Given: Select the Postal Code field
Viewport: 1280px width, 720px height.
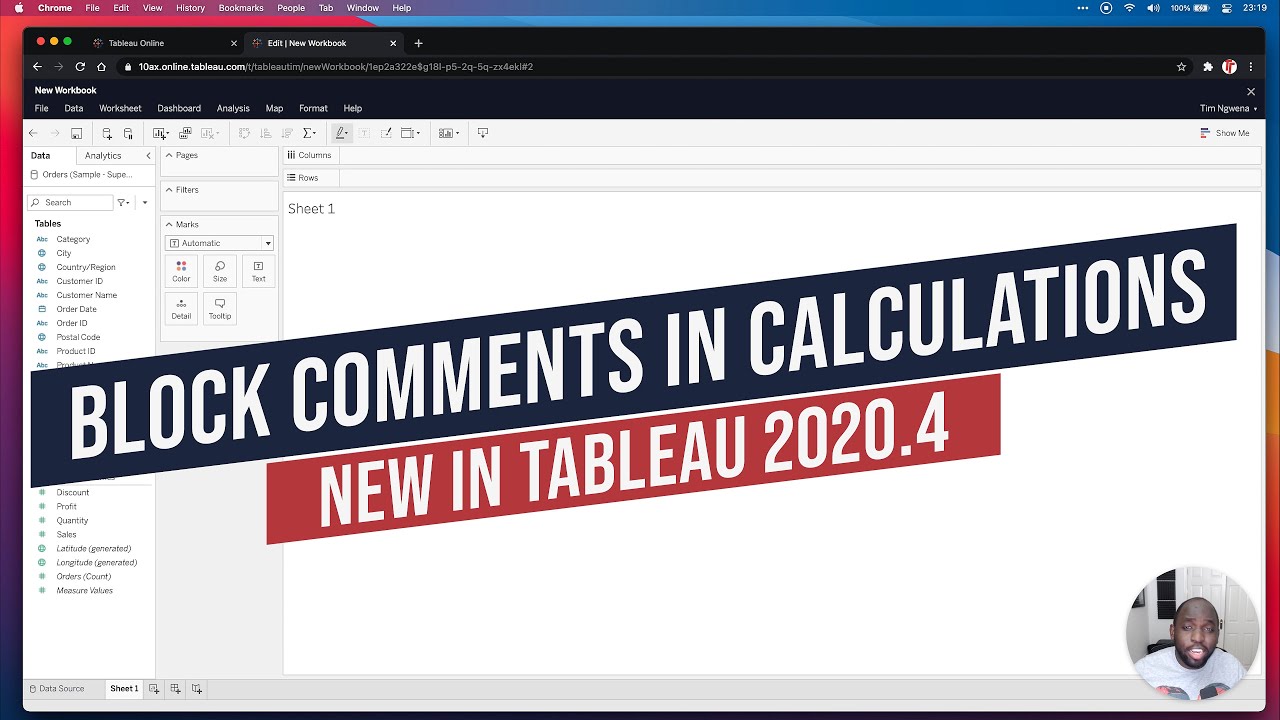Looking at the screenshot, I should click(78, 337).
